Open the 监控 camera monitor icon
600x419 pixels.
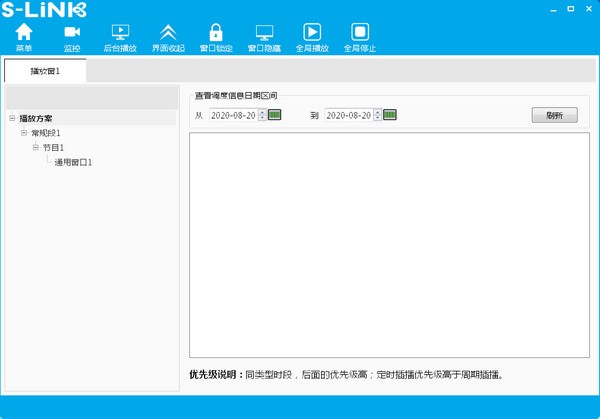click(x=72, y=35)
